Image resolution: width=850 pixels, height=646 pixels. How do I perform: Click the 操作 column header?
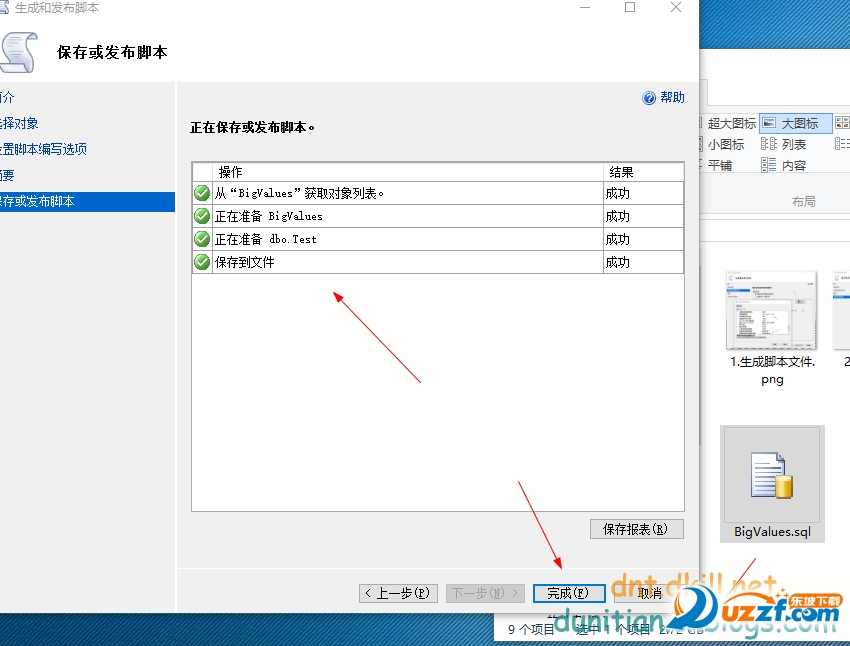[230, 172]
